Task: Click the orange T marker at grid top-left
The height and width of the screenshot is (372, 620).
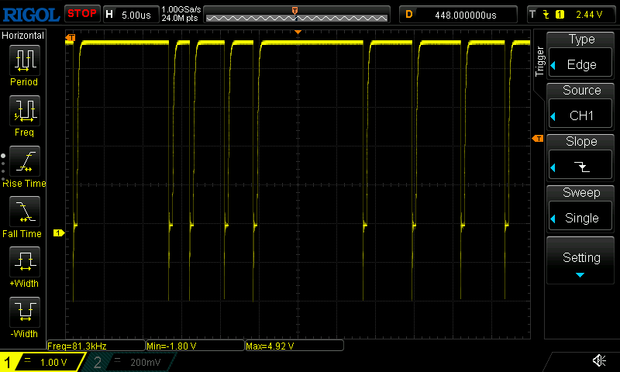Action: pos(70,38)
